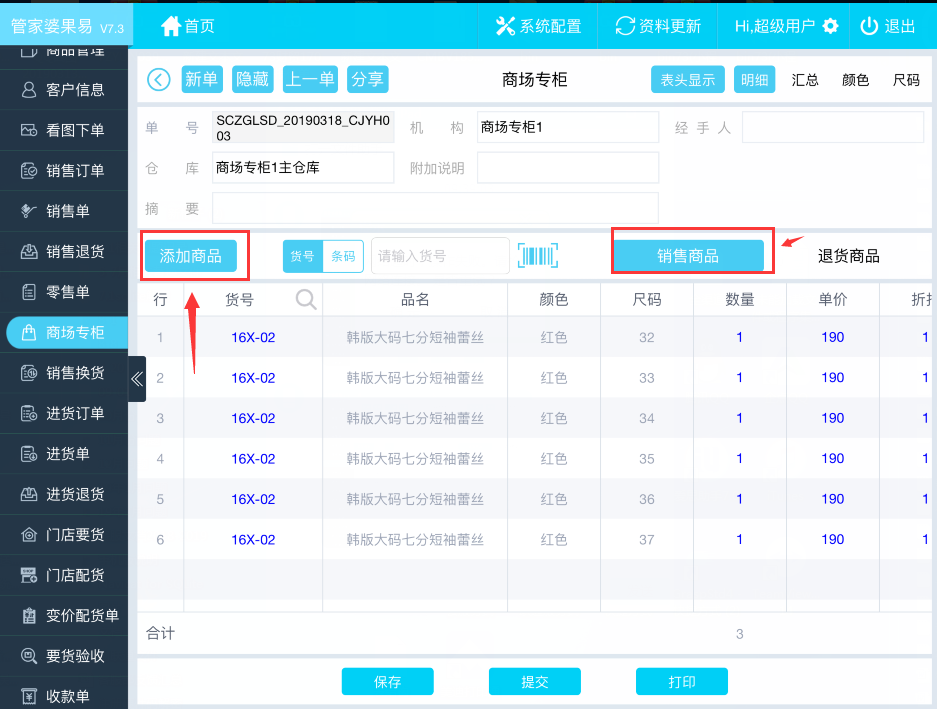Image resolution: width=937 pixels, height=709 pixels.
Task: Click the 隐藏 button
Action: (253, 80)
